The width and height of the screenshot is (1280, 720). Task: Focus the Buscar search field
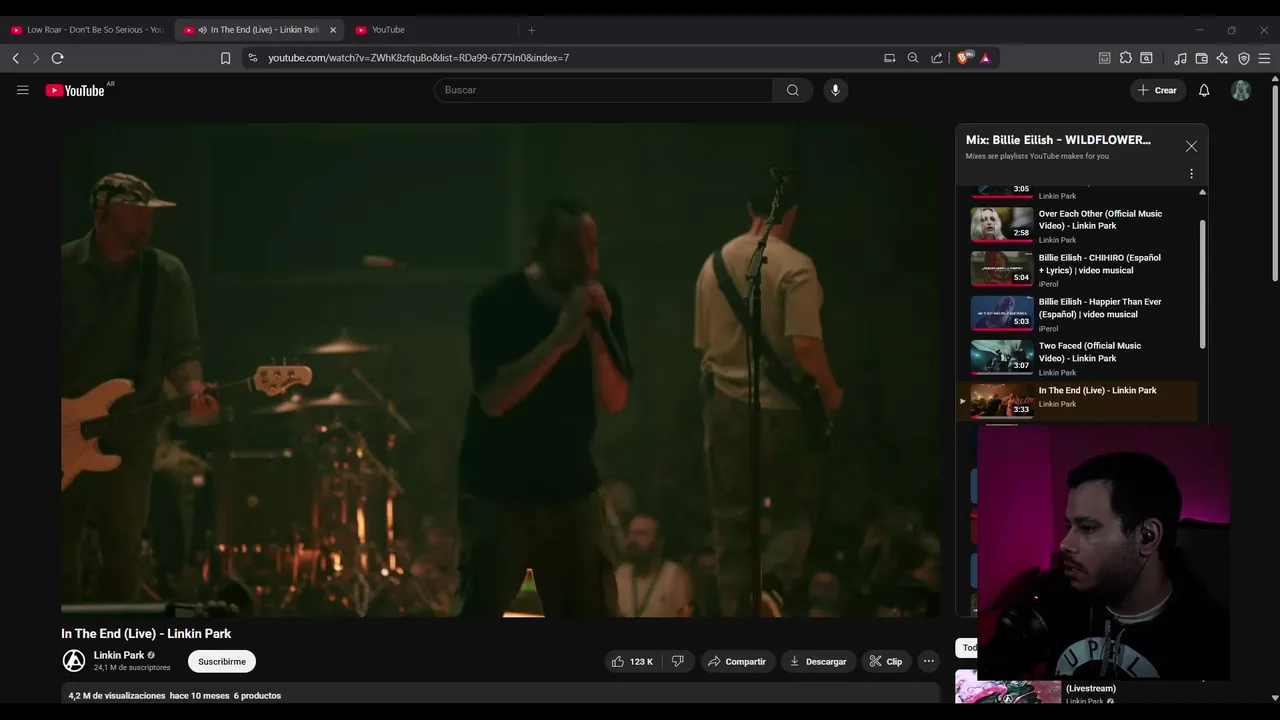[x=603, y=90]
